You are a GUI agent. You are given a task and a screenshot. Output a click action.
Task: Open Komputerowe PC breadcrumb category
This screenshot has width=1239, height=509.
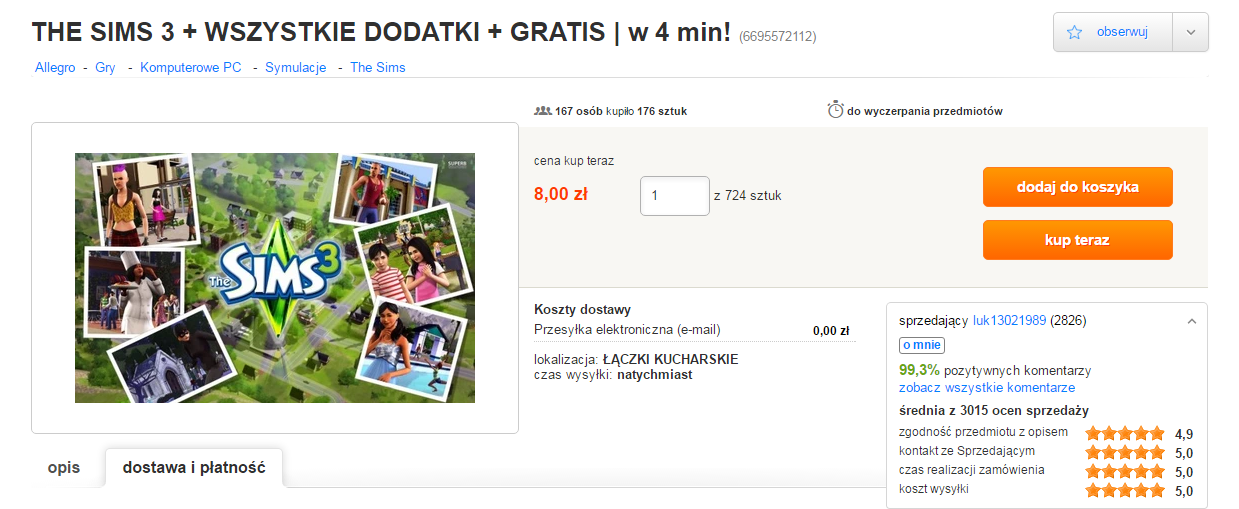coord(191,67)
